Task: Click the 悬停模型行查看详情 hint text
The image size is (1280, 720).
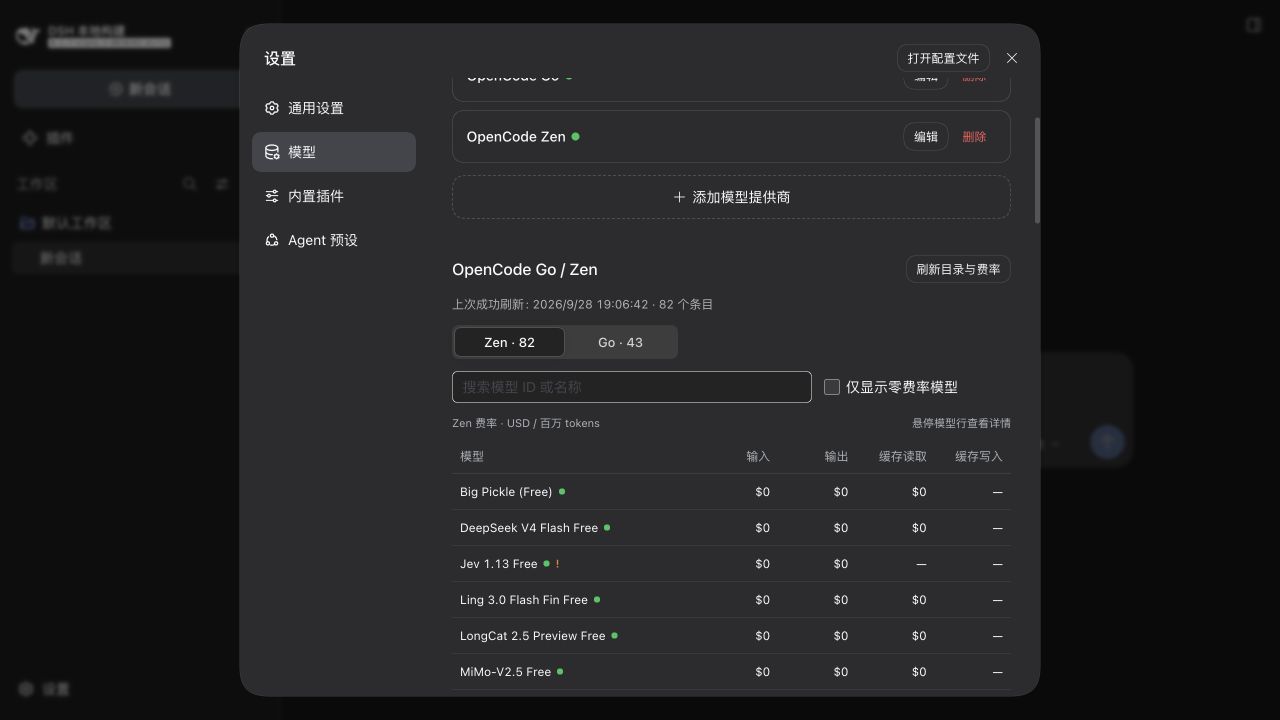Action: [x=961, y=423]
